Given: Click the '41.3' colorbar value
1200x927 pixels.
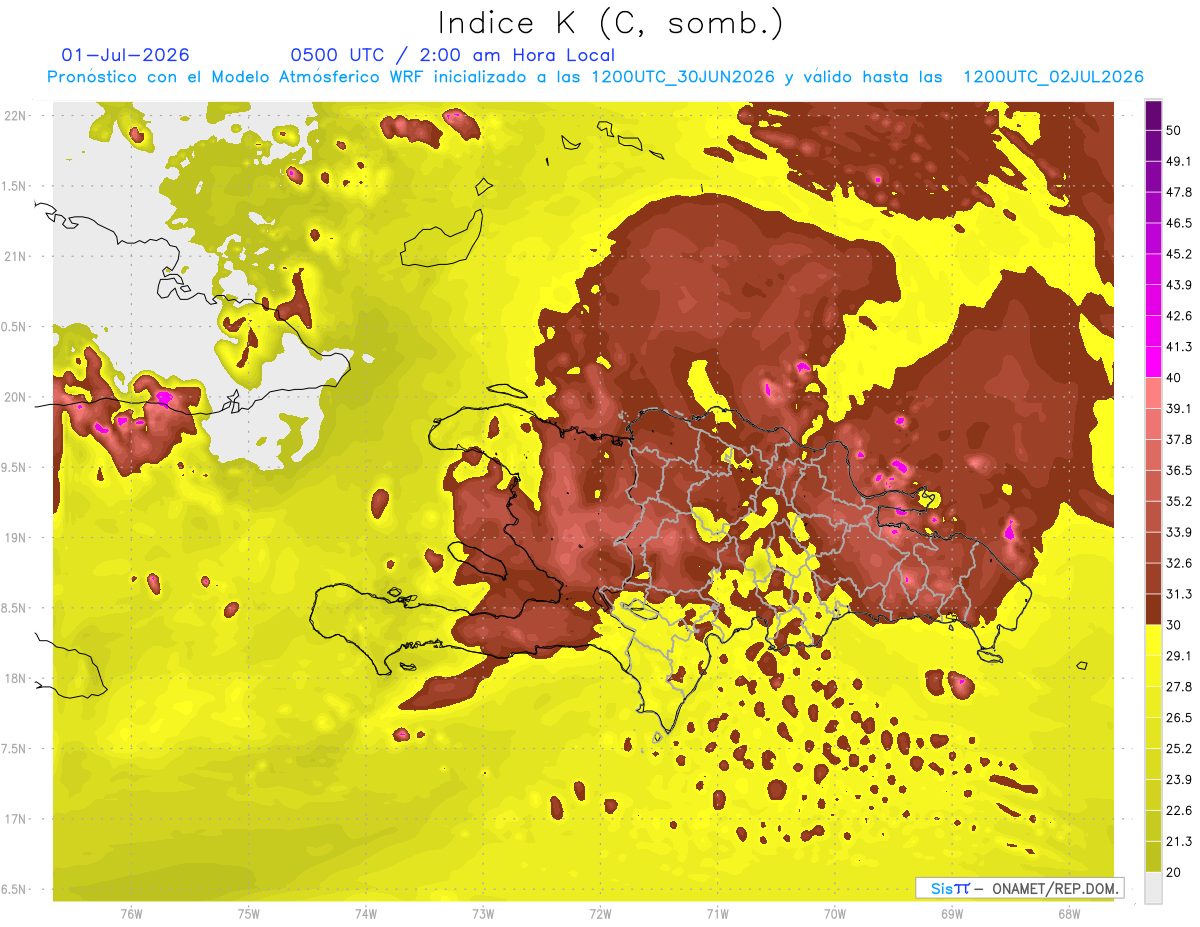Looking at the screenshot, I should (x=1178, y=347).
